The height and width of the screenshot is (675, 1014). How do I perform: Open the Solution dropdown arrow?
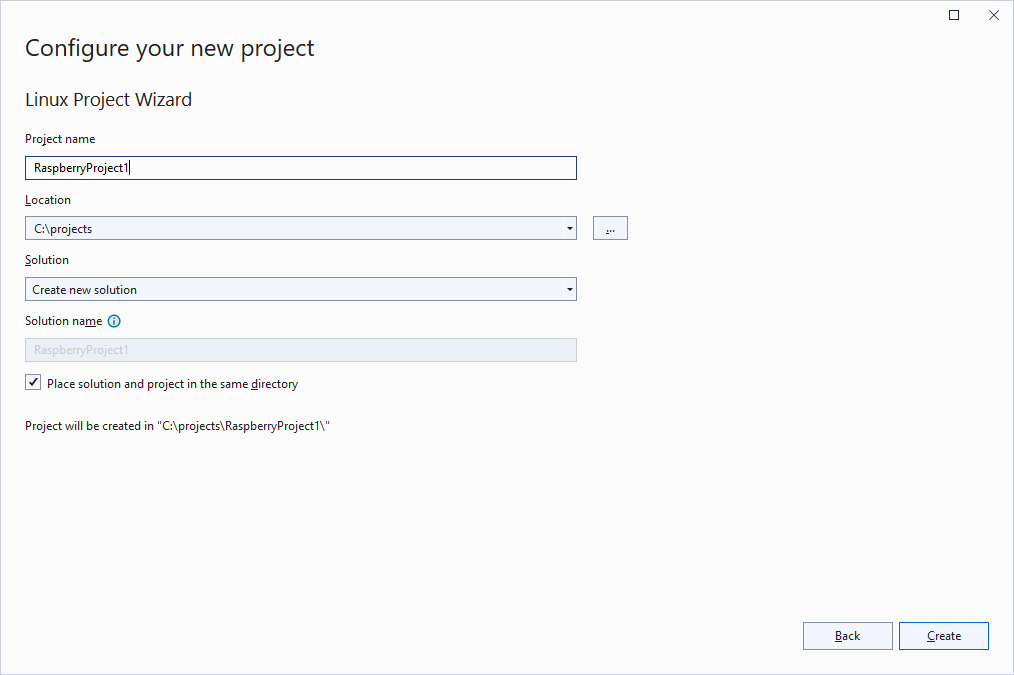pos(569,290)
